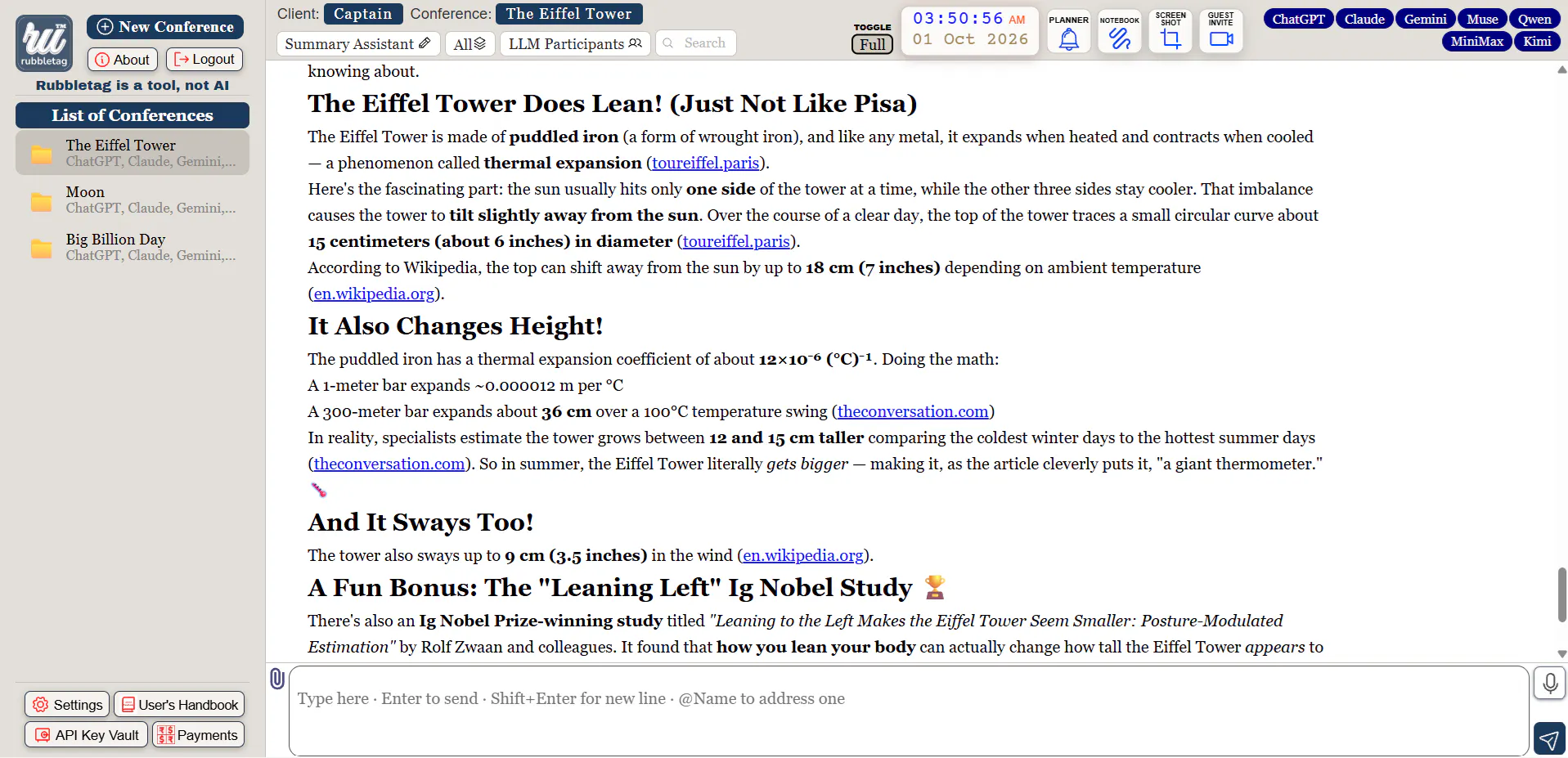Click the attachment paperclip icon
1568x758 pixels.
(x=277, y=679)
